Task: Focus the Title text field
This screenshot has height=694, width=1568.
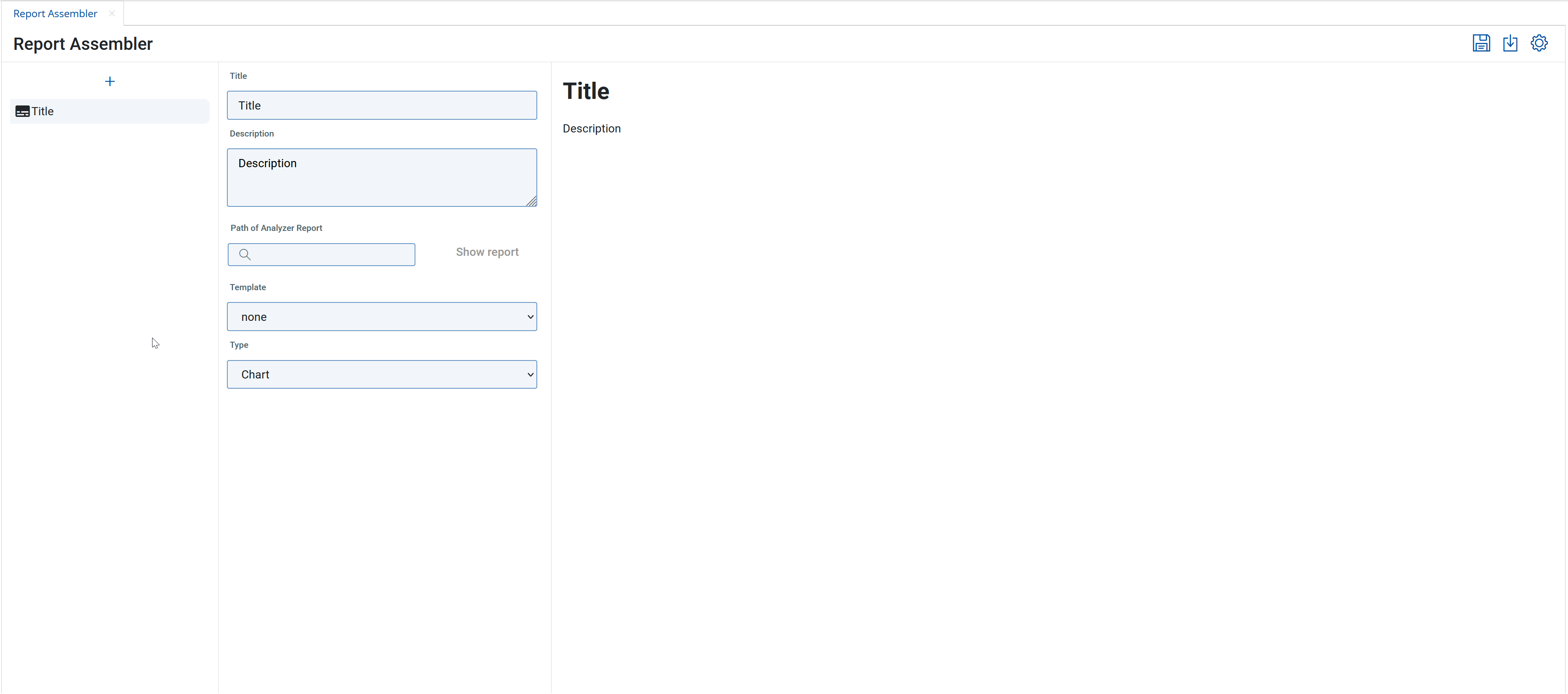Action: pos(381,105)
